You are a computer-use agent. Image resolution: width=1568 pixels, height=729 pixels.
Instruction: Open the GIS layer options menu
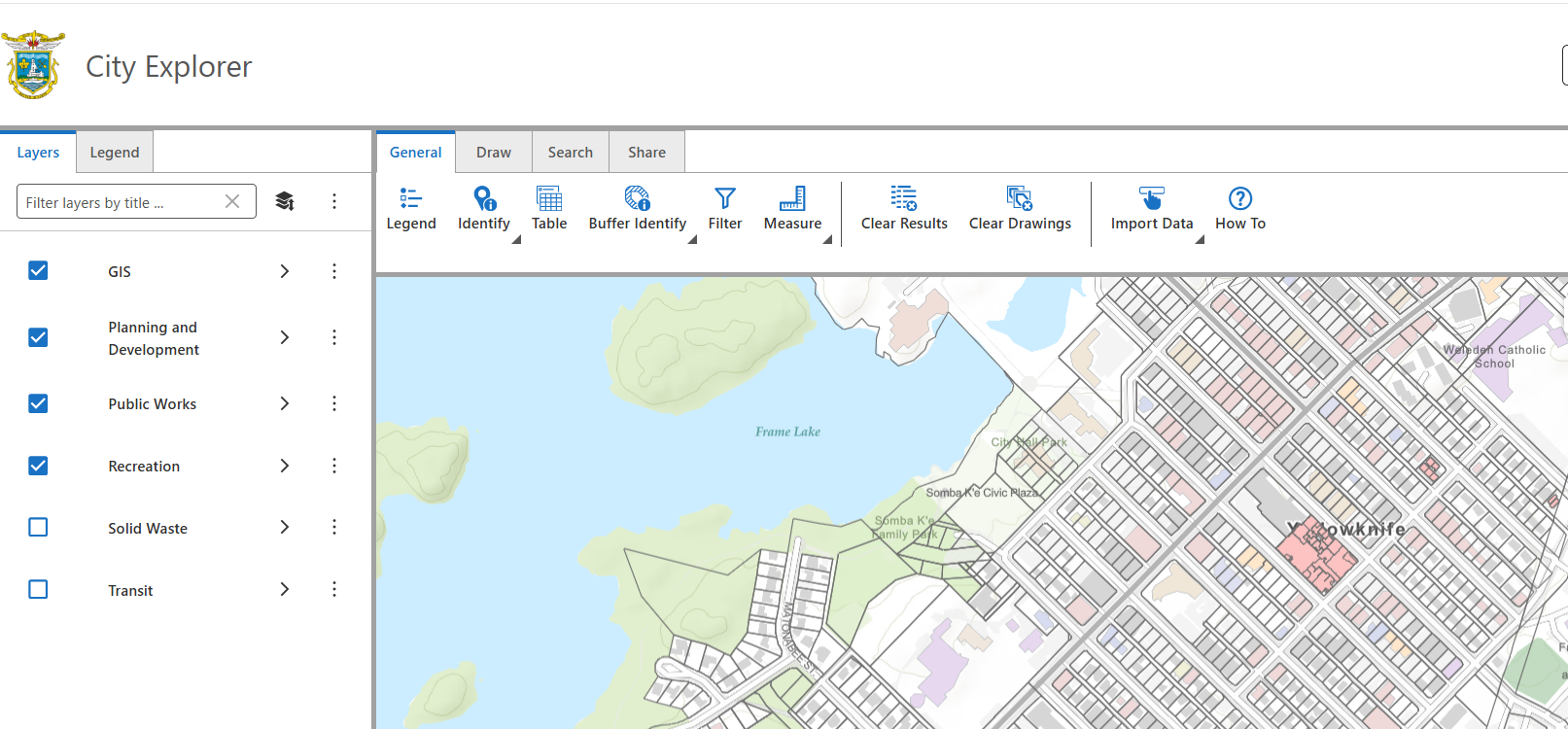click(334, 271)
